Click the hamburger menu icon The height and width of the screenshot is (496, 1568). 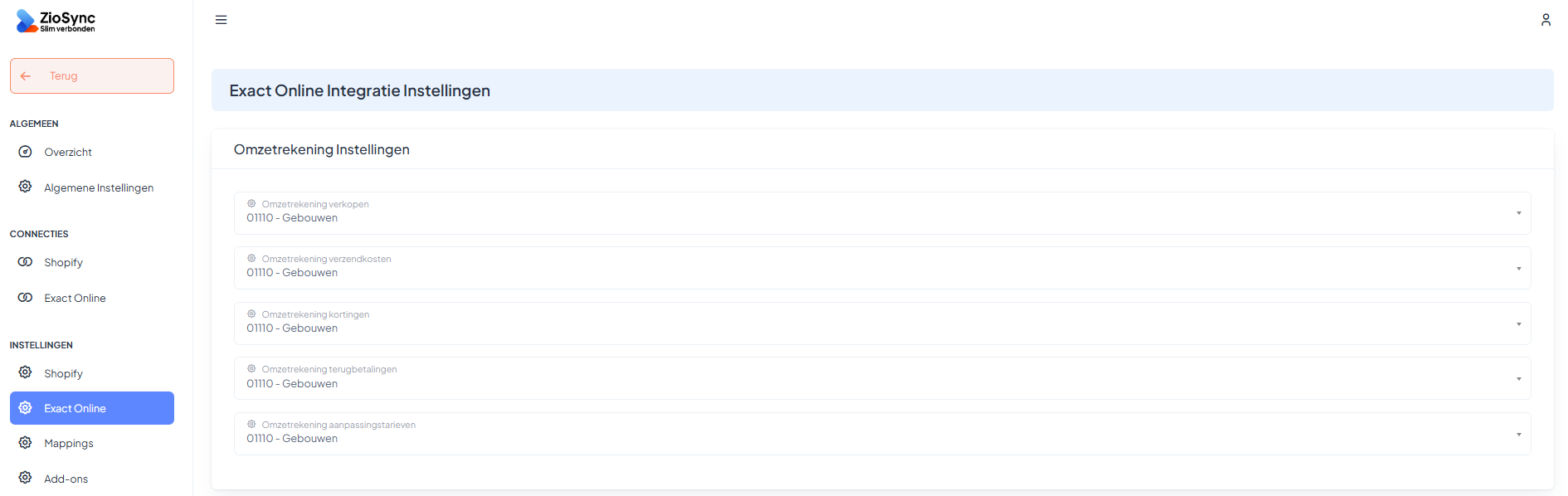click(x=221, y=20)
